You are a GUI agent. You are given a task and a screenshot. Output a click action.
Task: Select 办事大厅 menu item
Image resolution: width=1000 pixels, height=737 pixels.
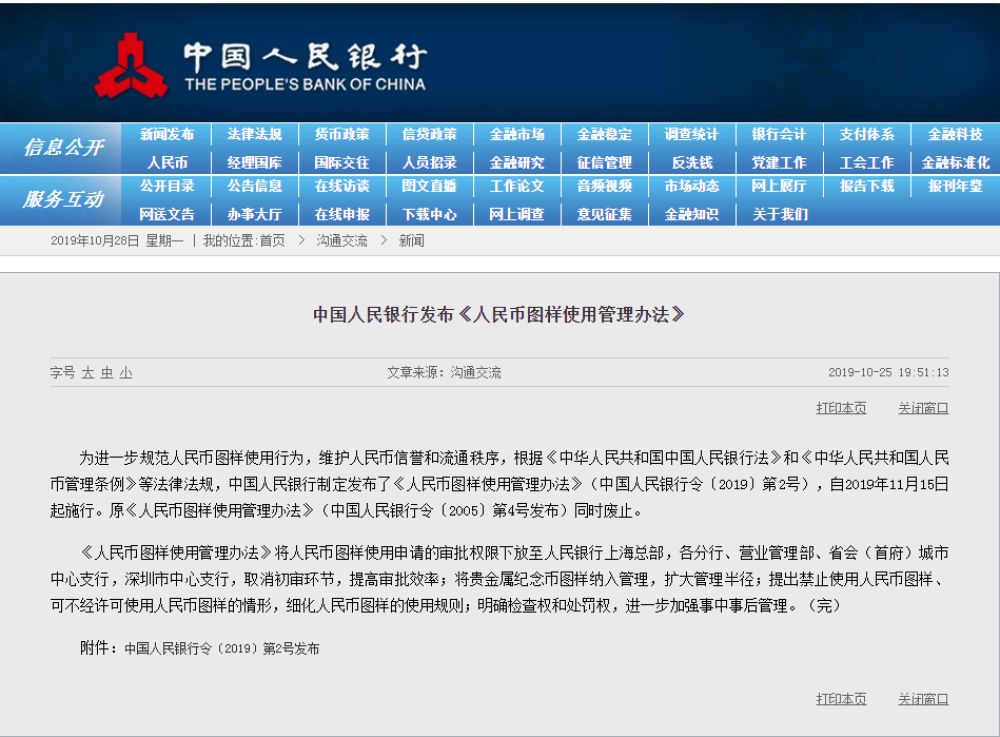tap(254, 215)
